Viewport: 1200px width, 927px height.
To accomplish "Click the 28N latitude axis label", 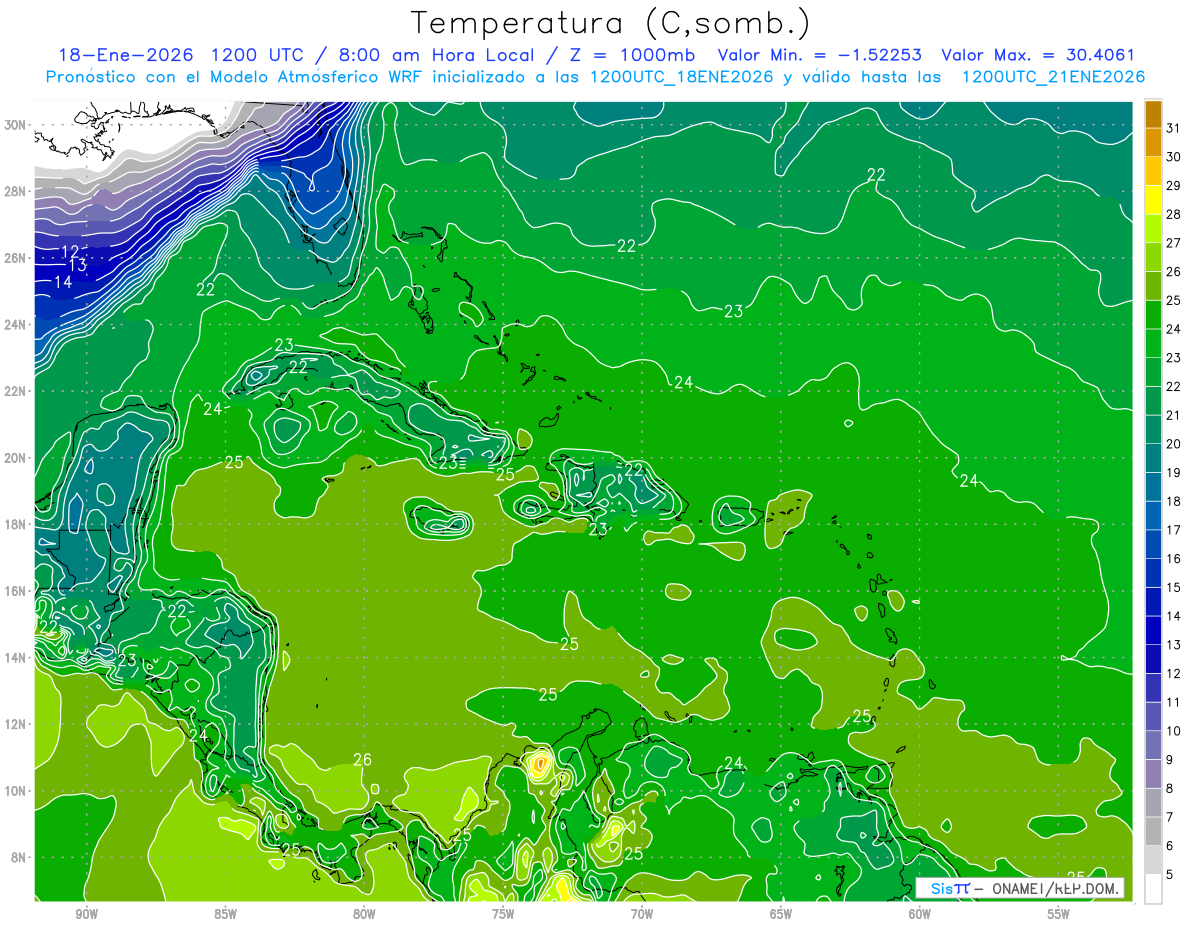I will tap(17, 191).
